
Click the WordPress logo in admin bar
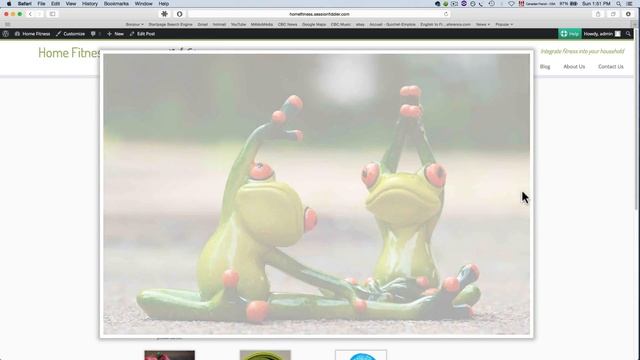pos(6,34)
